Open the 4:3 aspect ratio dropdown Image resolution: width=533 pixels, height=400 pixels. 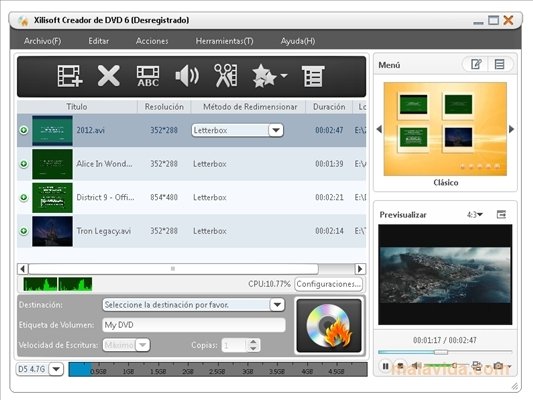475,214
